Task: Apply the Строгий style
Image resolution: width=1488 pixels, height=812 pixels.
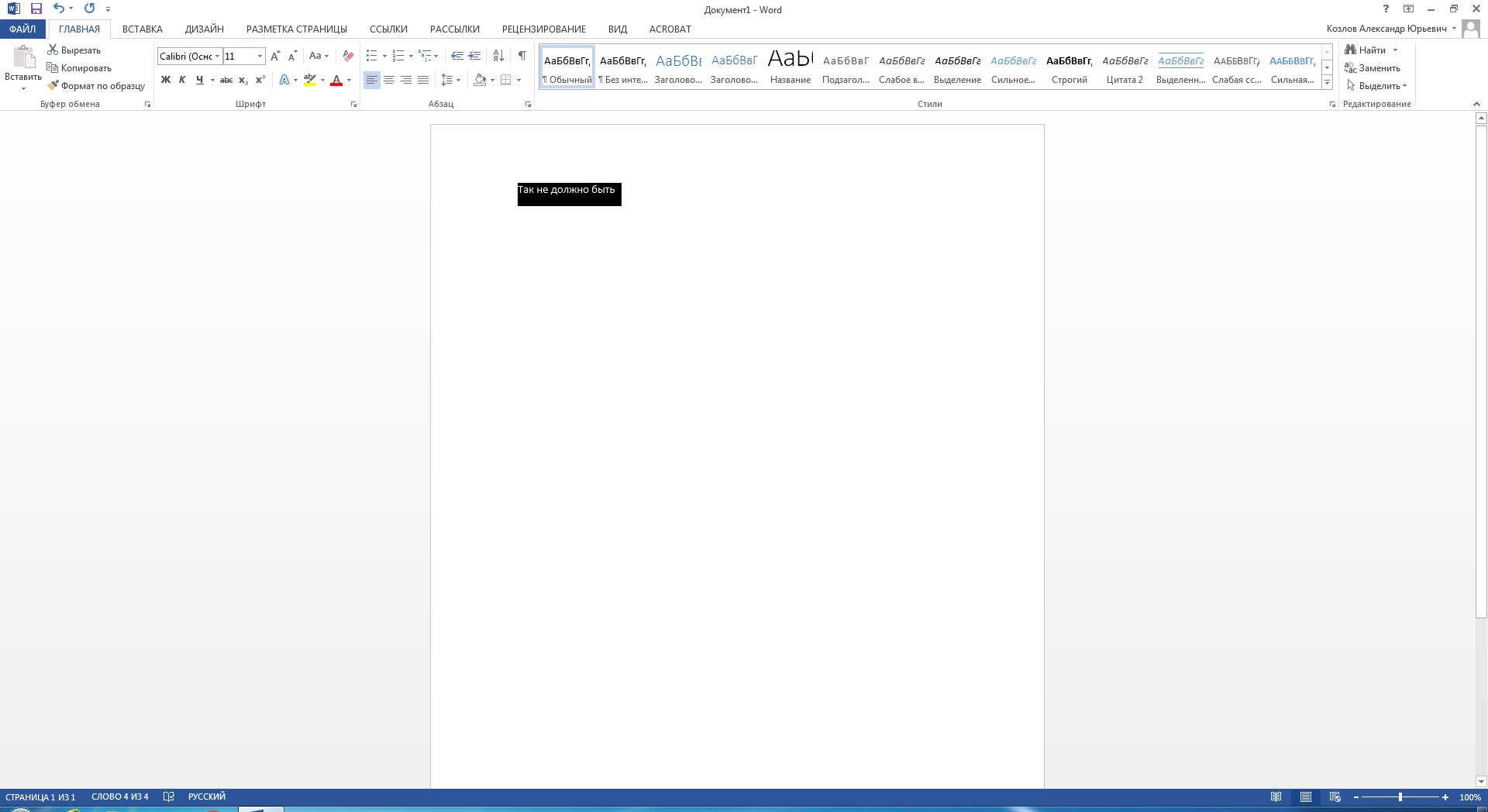Action: [1069, 67]
